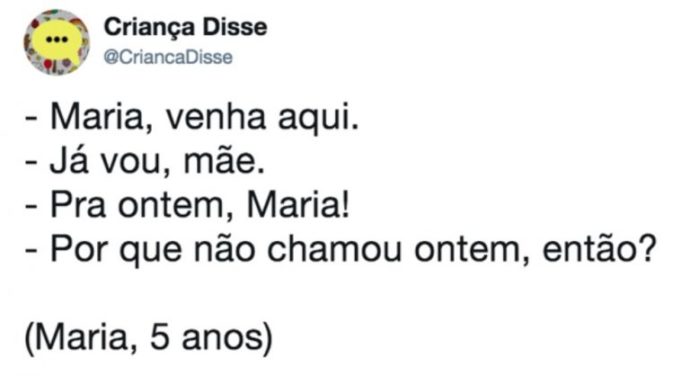Click the line "Maria, venha aqui."
This screenshot has width=690, height=376.
(x=192, y=118)
